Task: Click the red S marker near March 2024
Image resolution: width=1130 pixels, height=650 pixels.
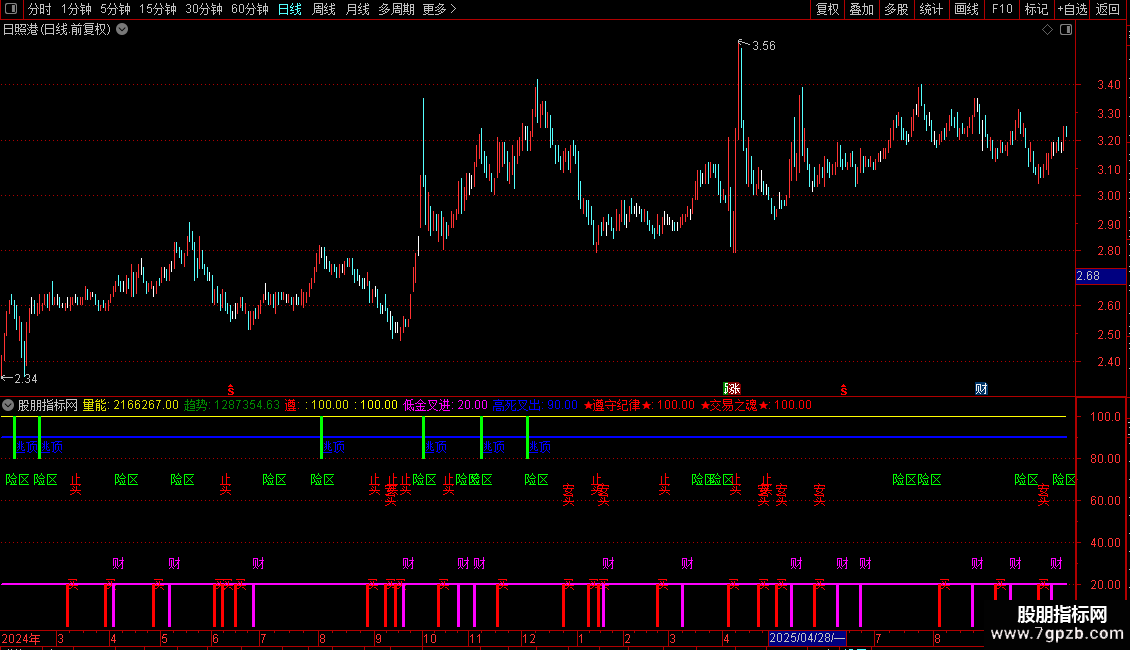Action: (x=231, y=390)
